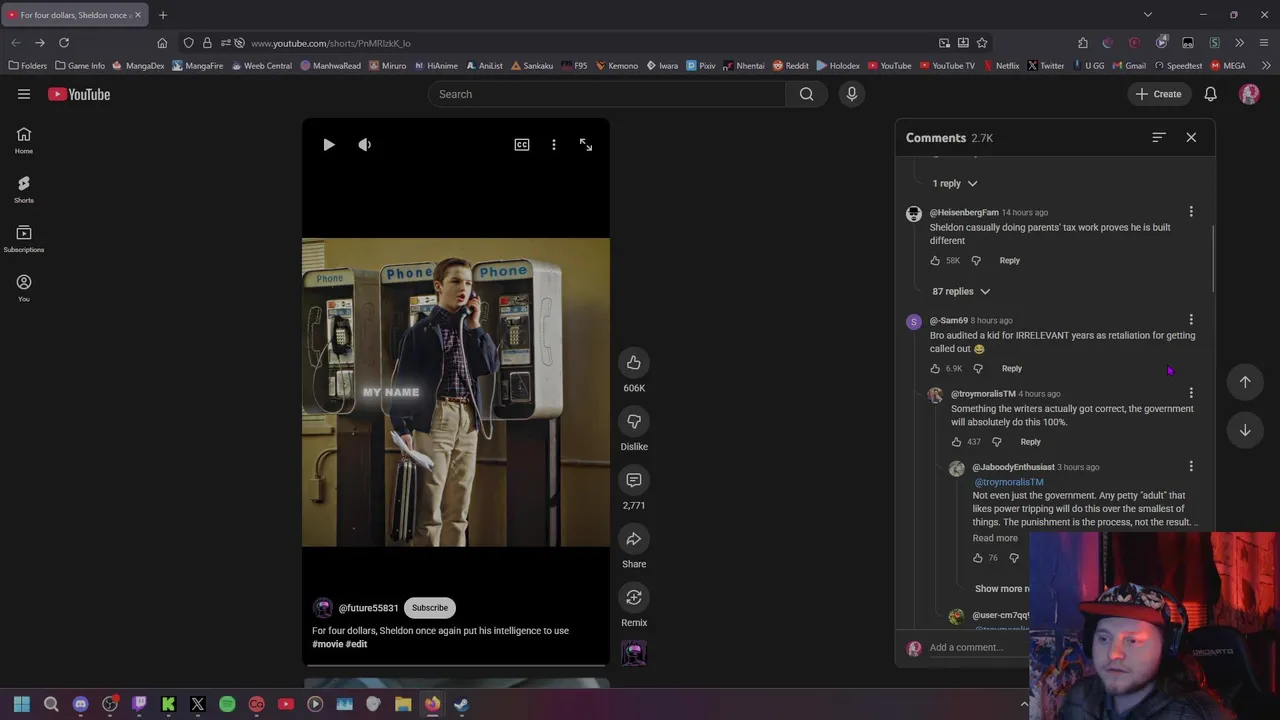Open the Gmail bookmark

click(x=1129, y=66)
